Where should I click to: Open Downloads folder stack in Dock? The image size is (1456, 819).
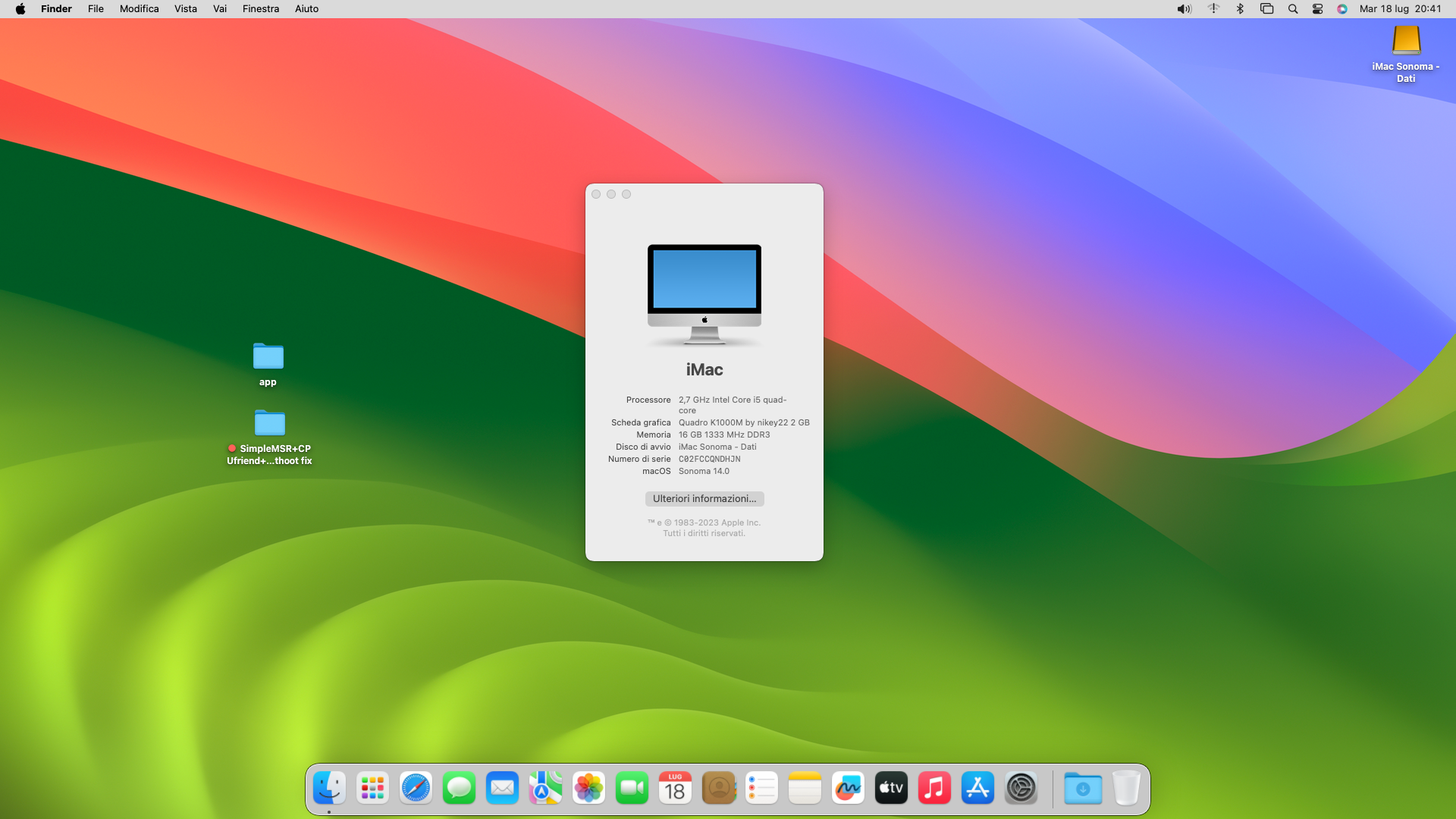pyautogui.click(x=1082, y=789)
